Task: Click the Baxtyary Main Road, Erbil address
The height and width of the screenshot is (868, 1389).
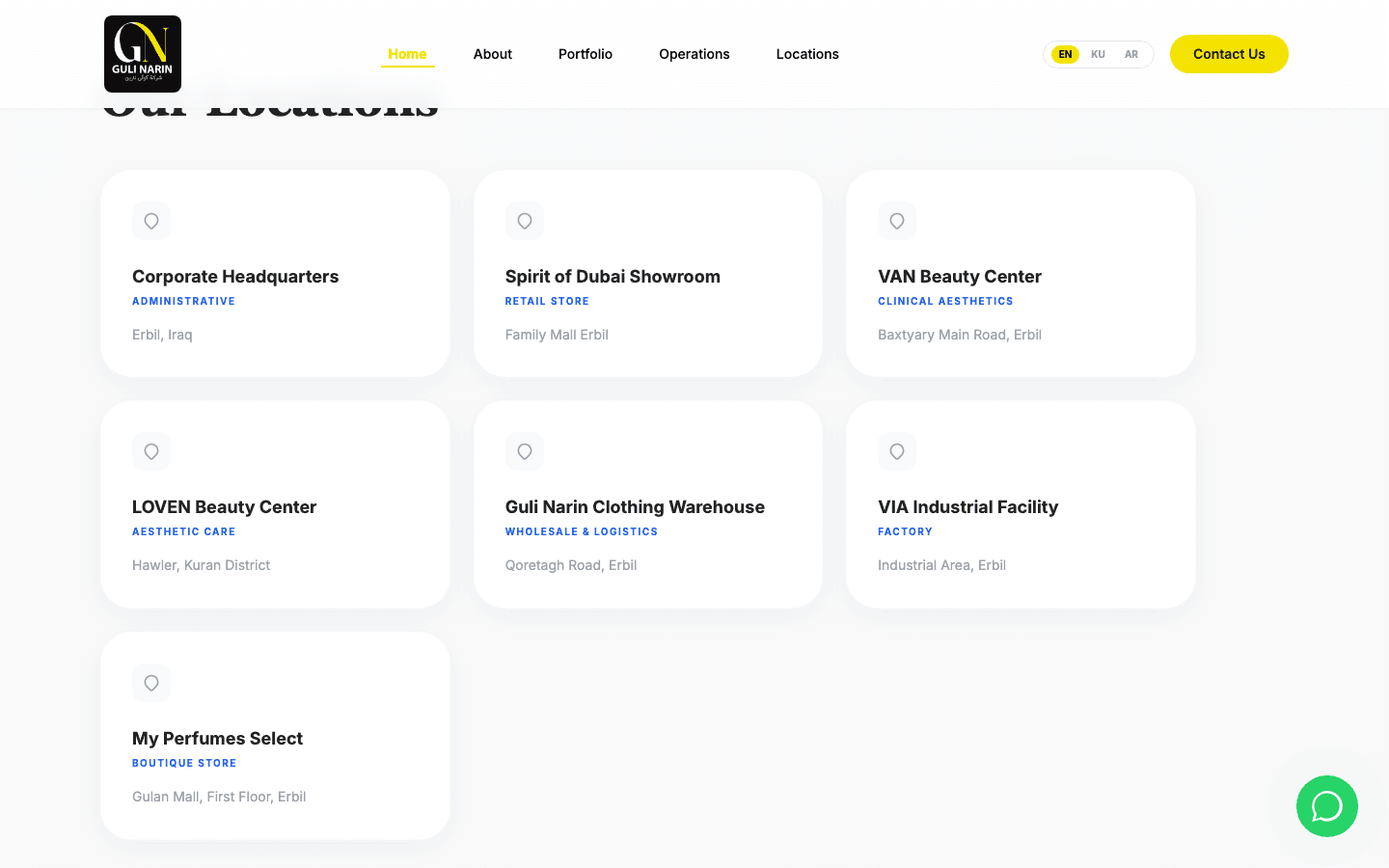Action: click(960, 335)
